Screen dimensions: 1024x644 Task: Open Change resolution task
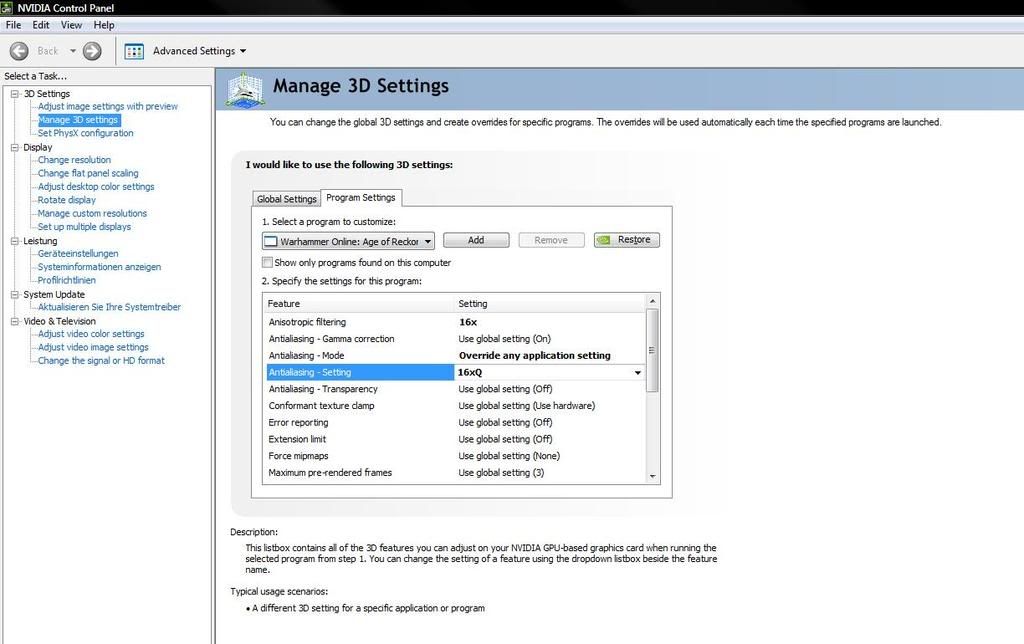pos(74,160)
